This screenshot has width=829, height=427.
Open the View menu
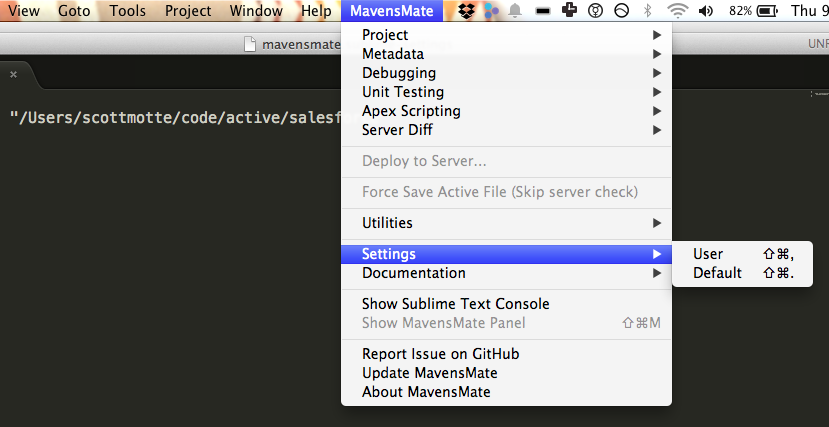click(x=24, y=11)
